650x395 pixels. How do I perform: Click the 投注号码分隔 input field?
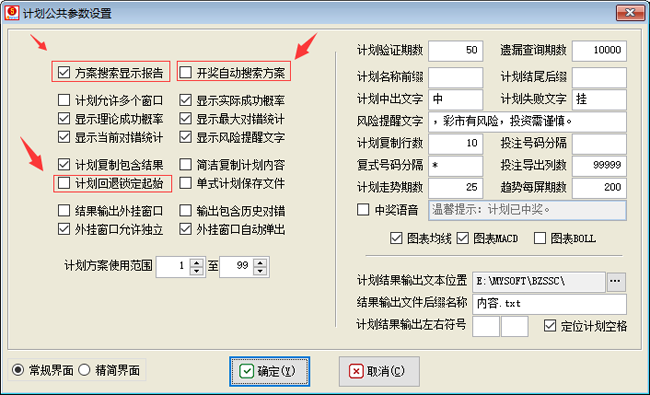[599, 144]
